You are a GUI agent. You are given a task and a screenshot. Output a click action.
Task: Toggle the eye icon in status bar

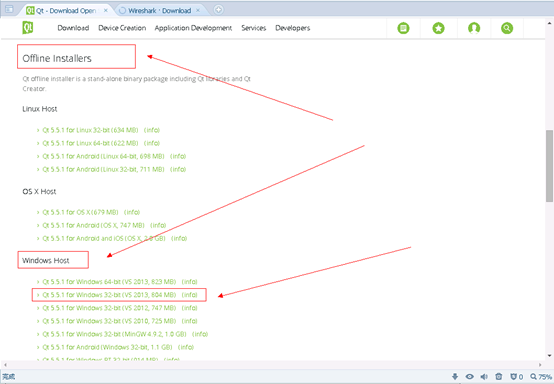click(x=470, y=377)
